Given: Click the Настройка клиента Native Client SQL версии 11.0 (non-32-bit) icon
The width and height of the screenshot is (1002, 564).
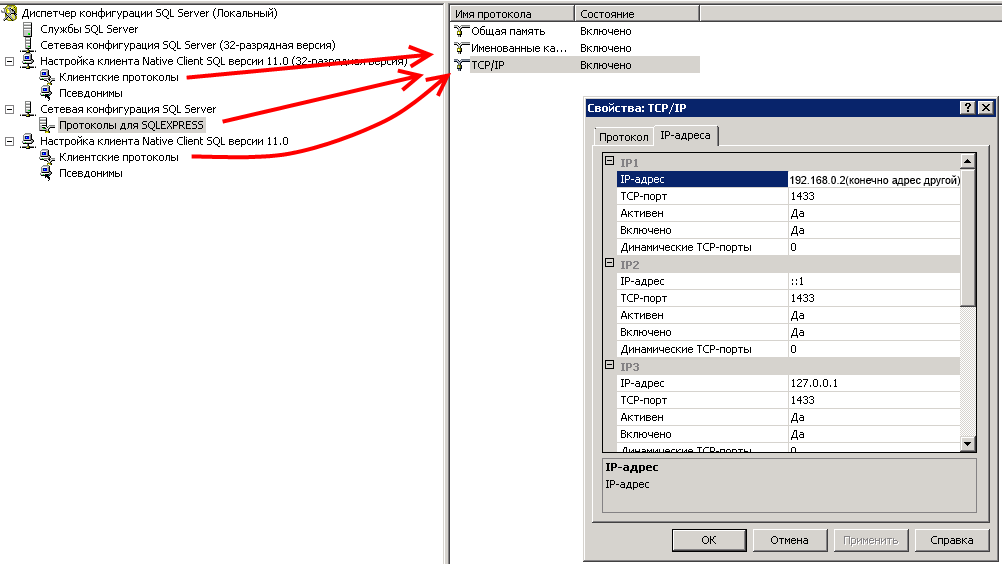Looking at the screenshot, I should pyautogui.click(x=27, y=141).
